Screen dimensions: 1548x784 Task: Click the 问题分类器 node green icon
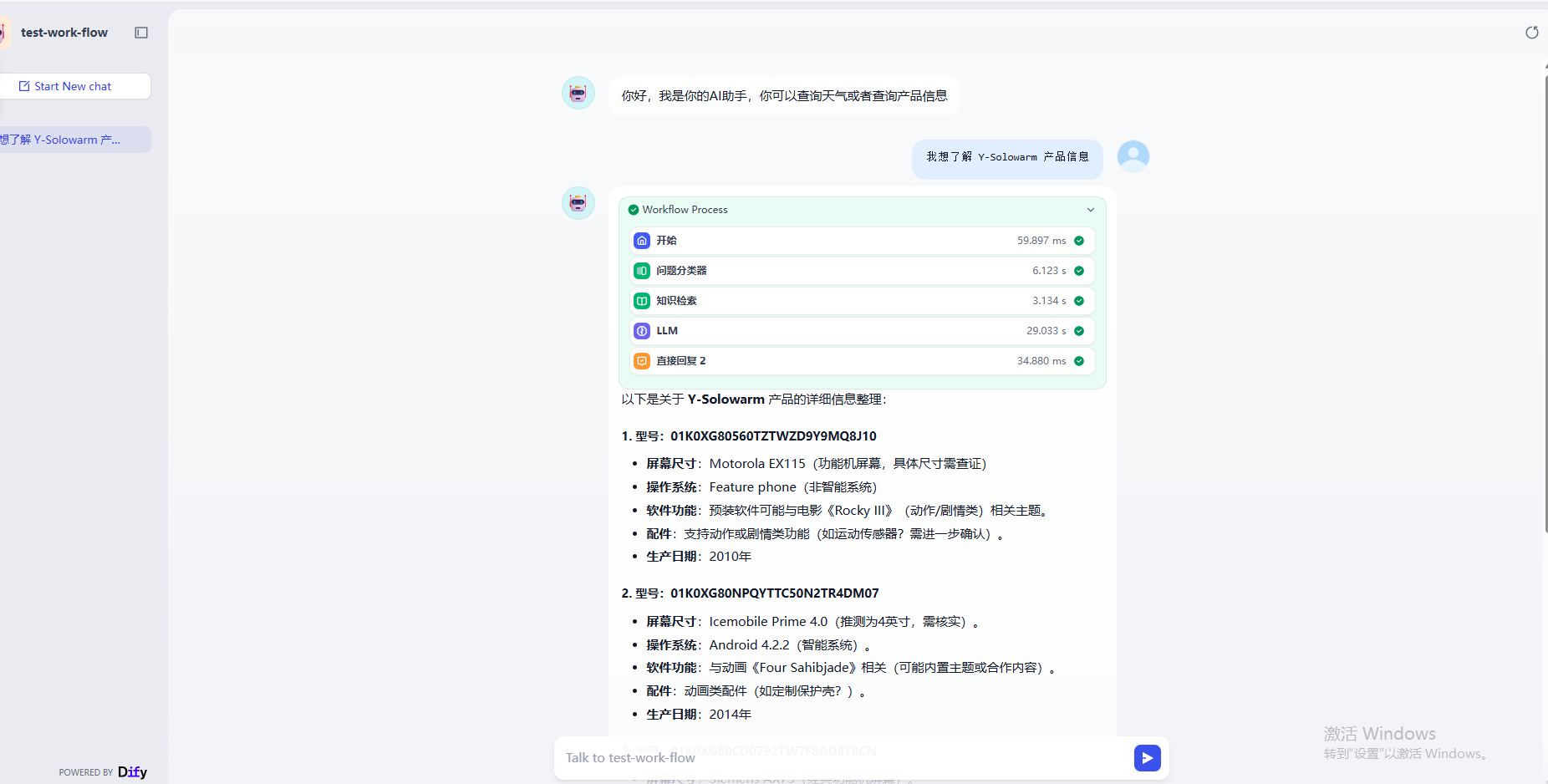pyautogui.click(x=642, y=271)
